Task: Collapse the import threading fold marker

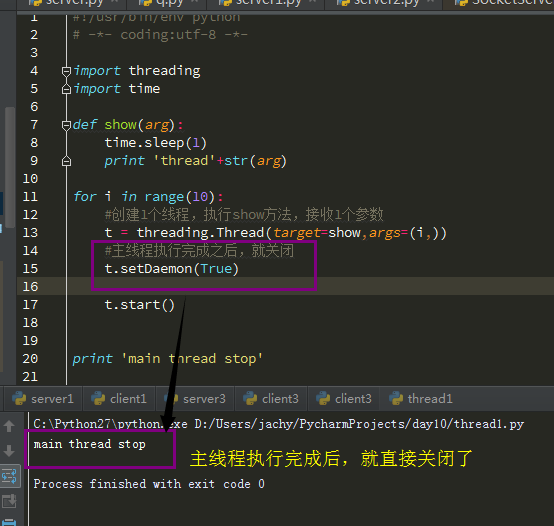Action: [x=66, y=71]
